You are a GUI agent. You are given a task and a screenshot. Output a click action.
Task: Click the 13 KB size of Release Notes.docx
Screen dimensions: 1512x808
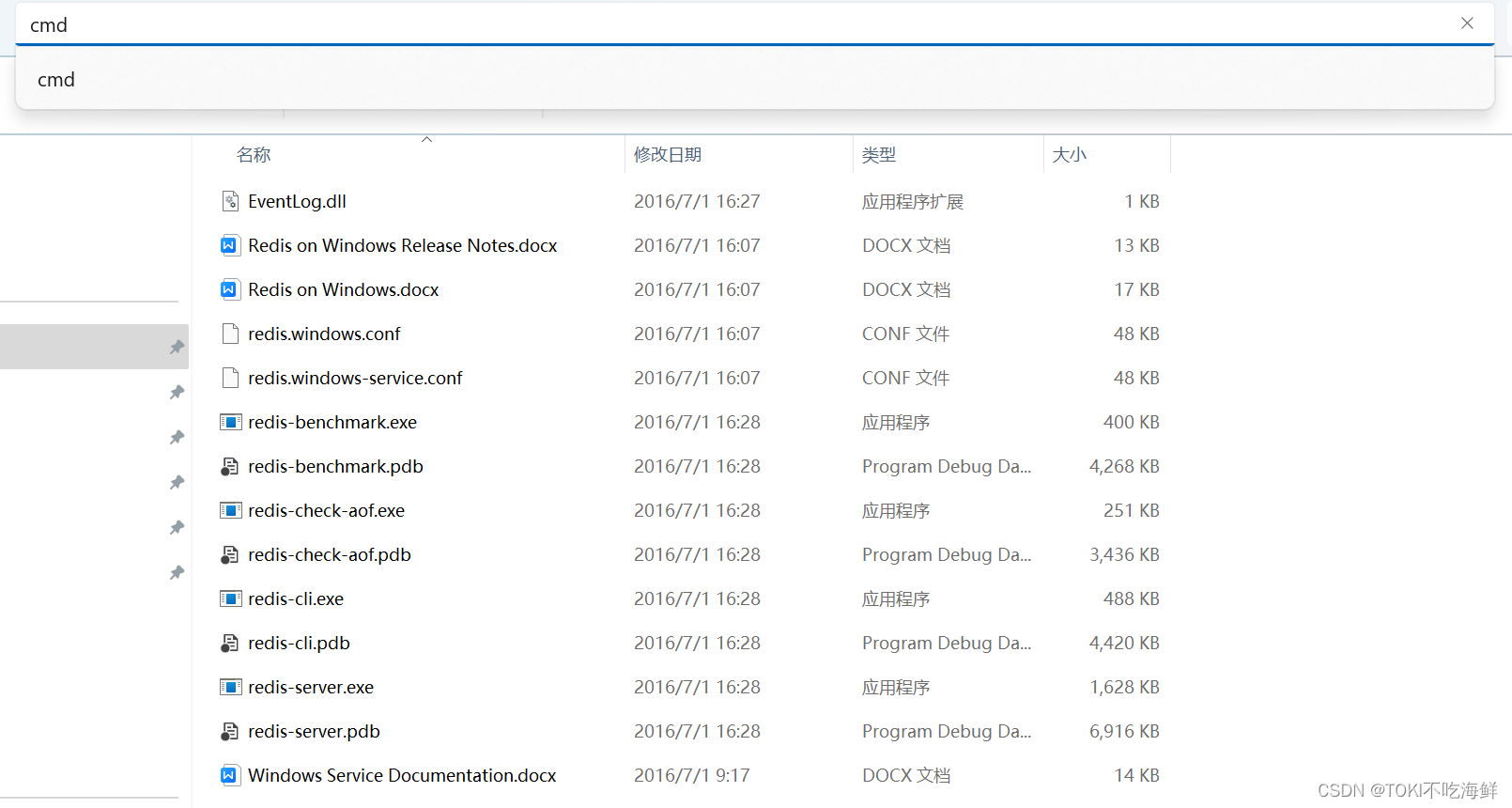tap(1136, 245)
